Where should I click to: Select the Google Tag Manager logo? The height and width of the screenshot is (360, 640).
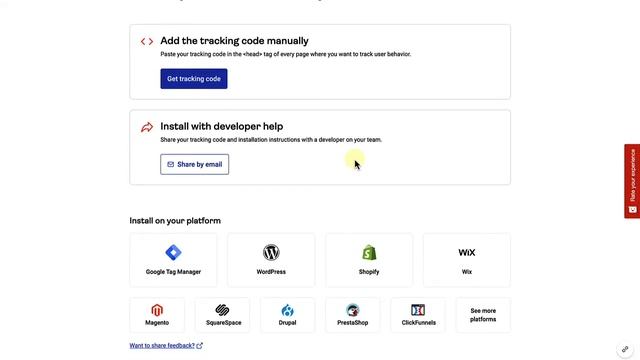(x=173, y=252)
